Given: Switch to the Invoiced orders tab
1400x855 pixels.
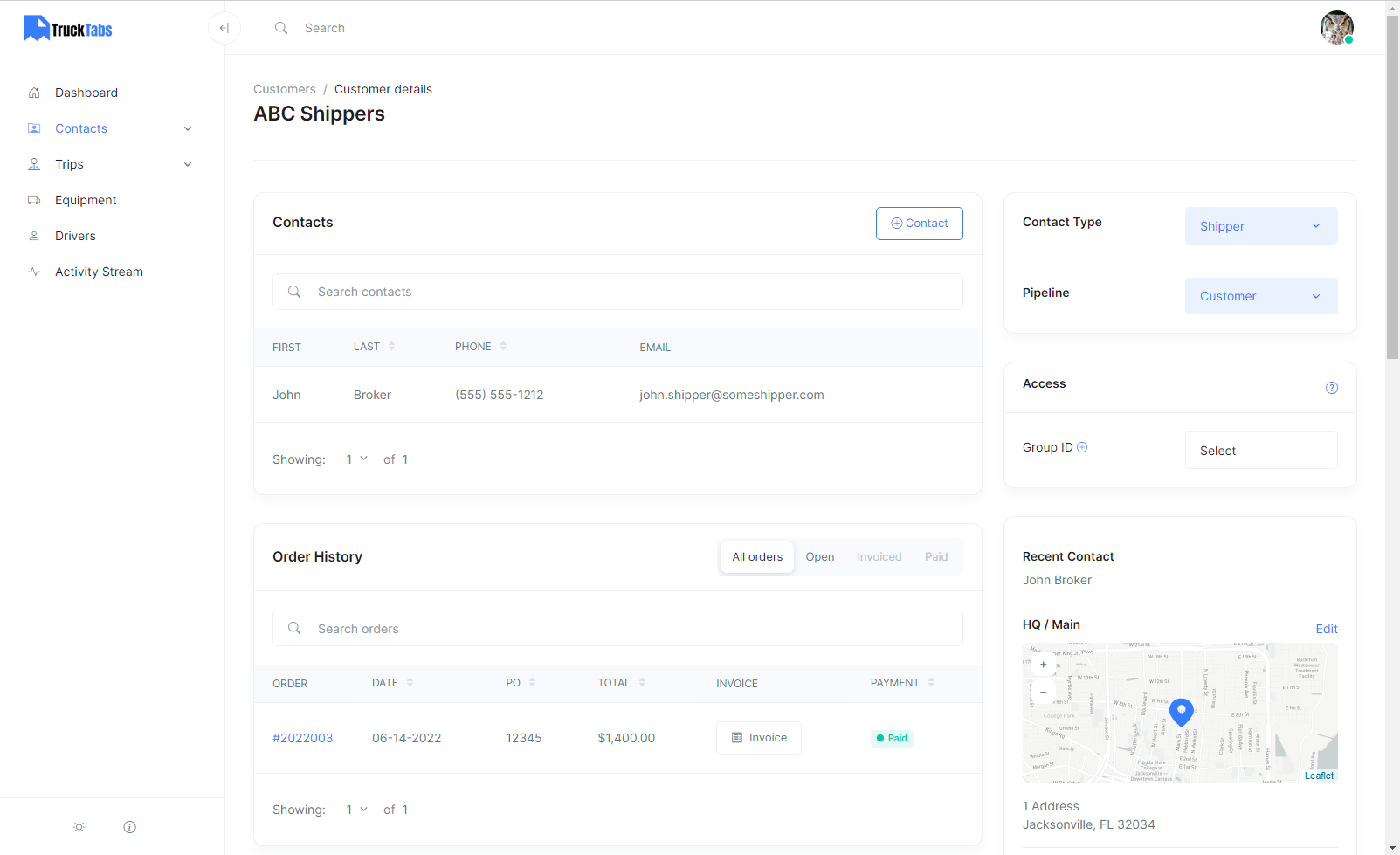Looking at the screenshot, I should 879,557.
